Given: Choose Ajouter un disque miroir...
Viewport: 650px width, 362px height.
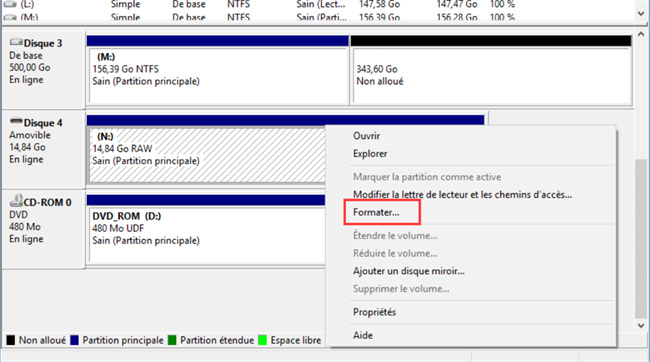Looking at the screenshot, I should tap(409, 271).
